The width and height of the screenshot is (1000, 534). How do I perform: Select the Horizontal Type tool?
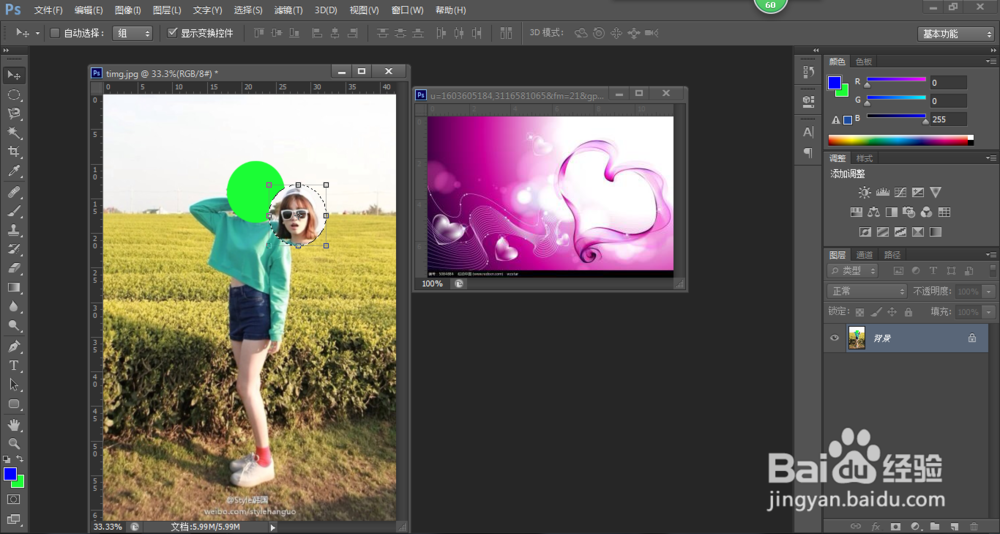coord(13,366)
